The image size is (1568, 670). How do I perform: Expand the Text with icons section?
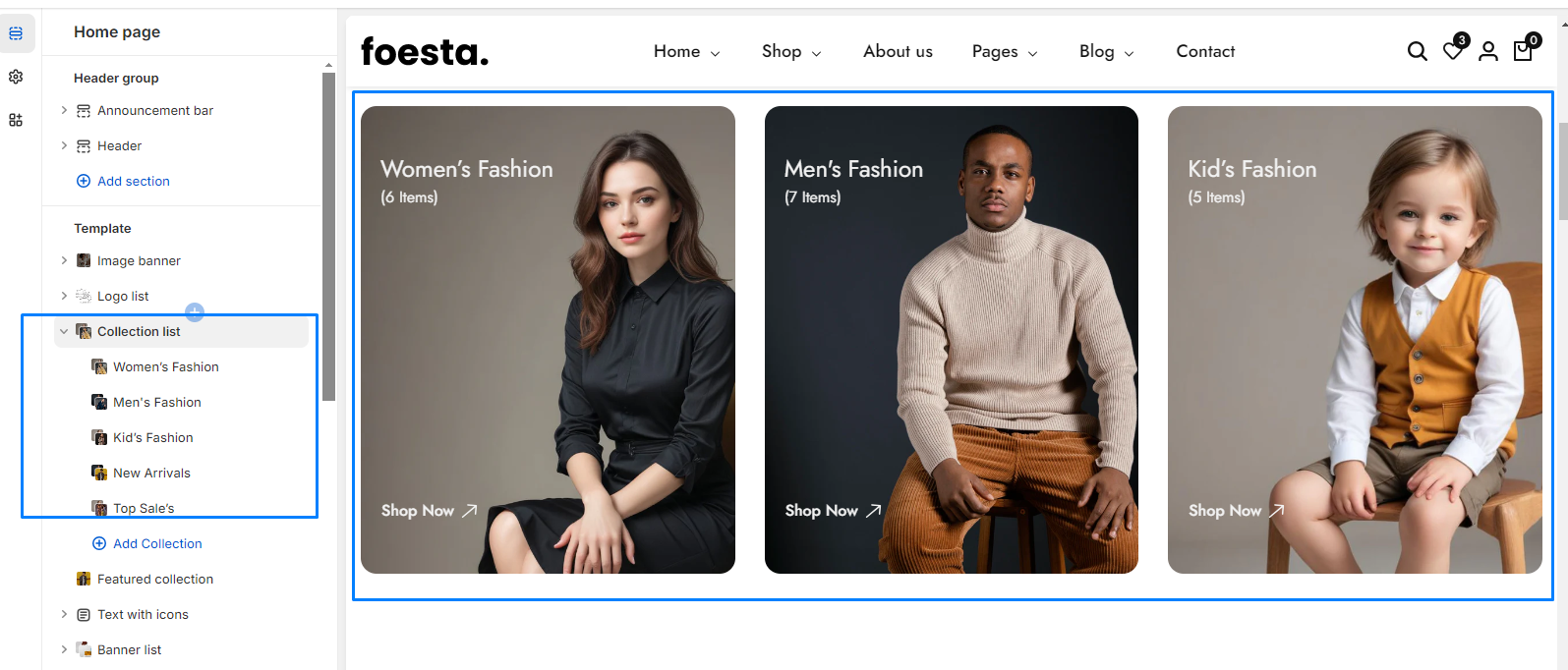pyautogui.click(x=64, y=614)
